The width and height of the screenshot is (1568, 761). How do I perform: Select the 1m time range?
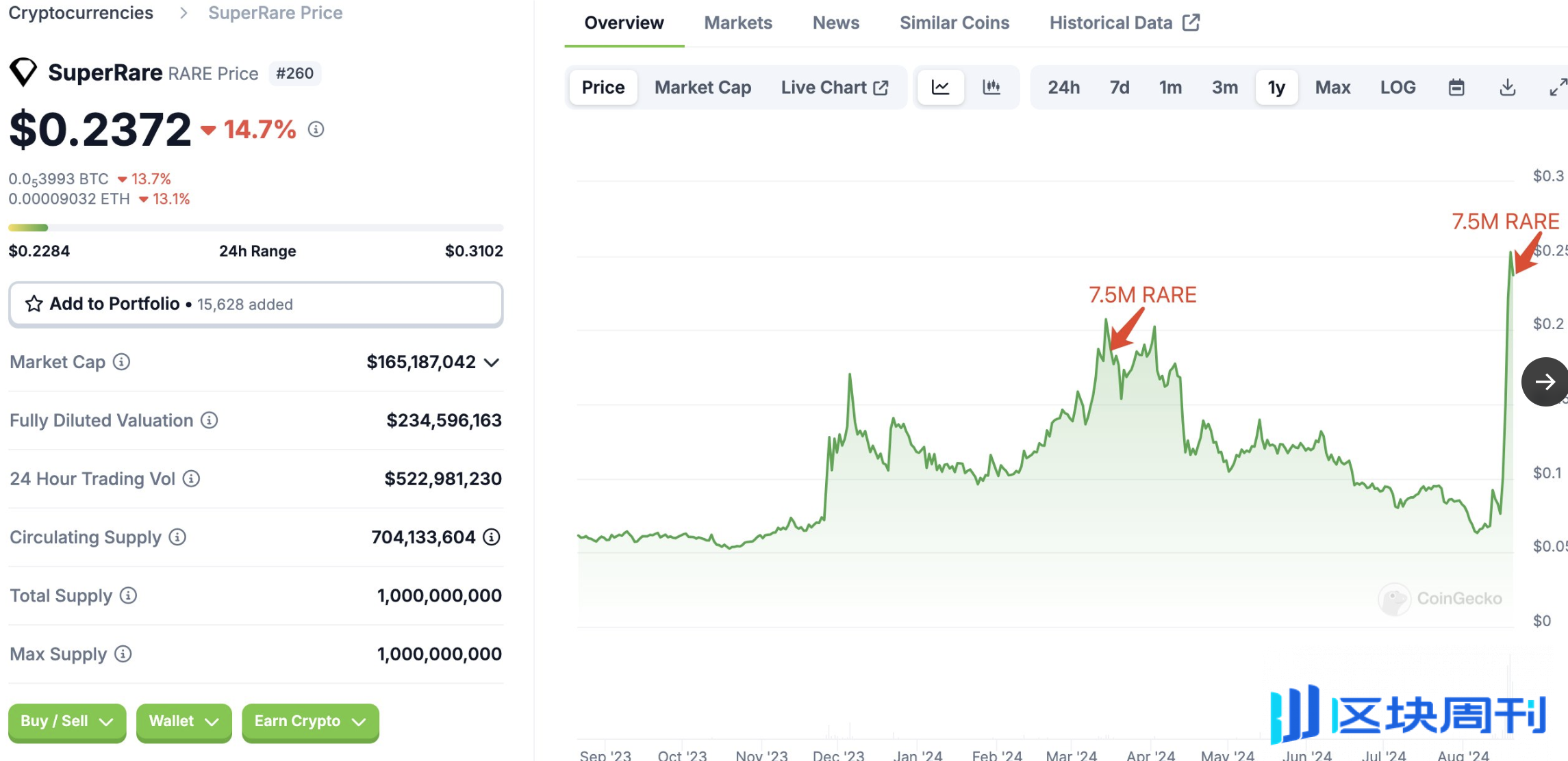click(x=1170, y=88)
